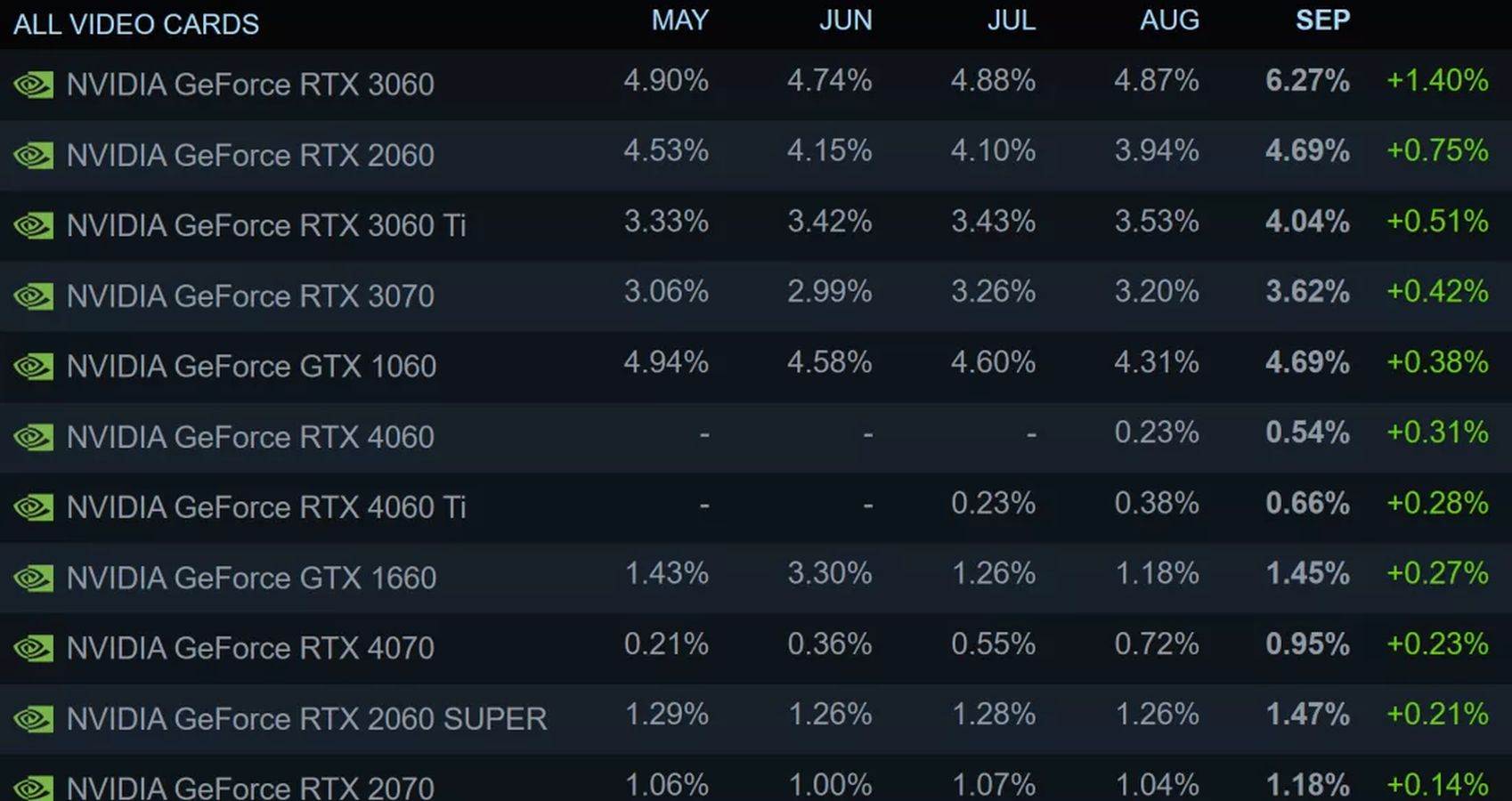Click the NVIDIA logo beside RTX 3060 Ti
The height and width of the screenshot is (801, 1512).
(x=34, y=226)
